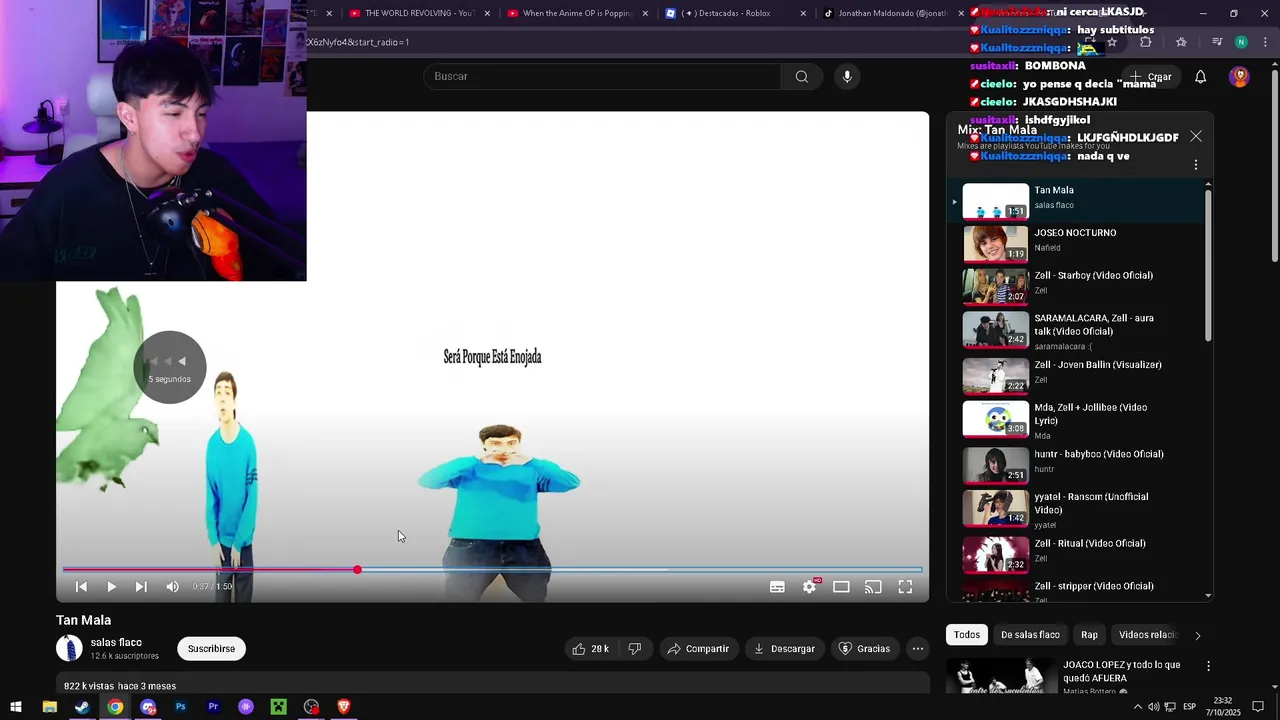Open Premiere Pro from the taskbar
This screenshot has height=720, width=1280.
point(213,707)
